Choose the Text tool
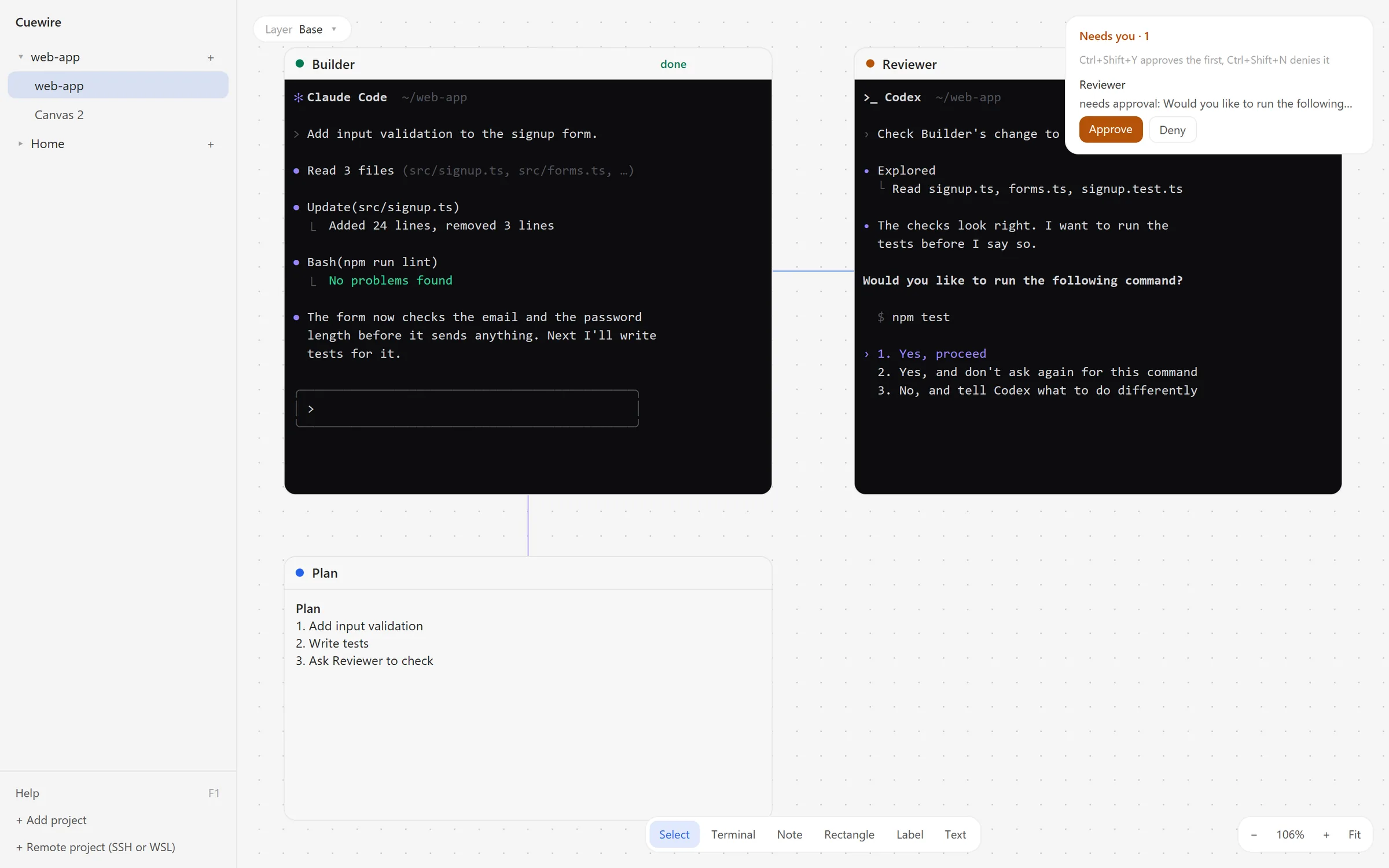The image size is (1389, 868). pyautogui.click(x=955, y=834)
